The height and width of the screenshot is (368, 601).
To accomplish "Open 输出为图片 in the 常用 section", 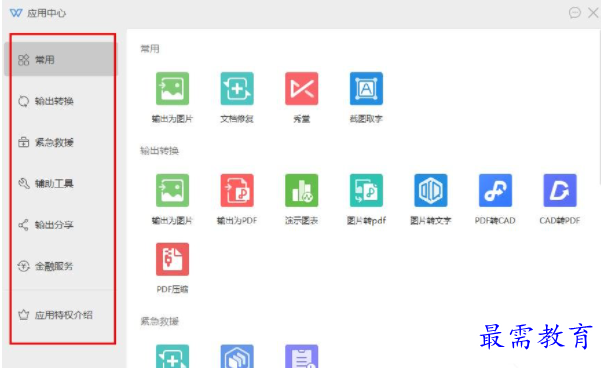I will pyautogui.click(x=172, y=89).
